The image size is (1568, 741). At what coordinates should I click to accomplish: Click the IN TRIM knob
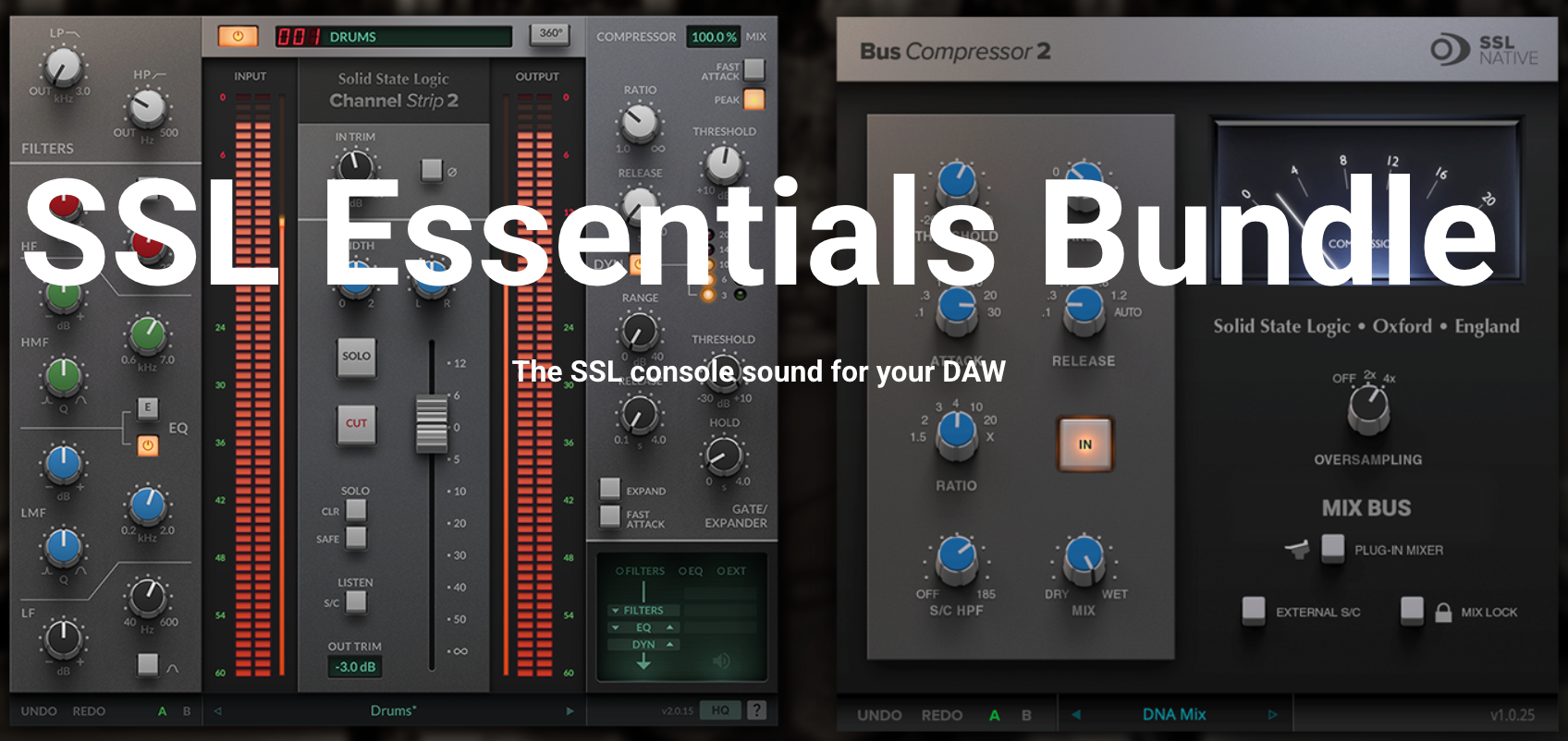[x=355, y=167]
